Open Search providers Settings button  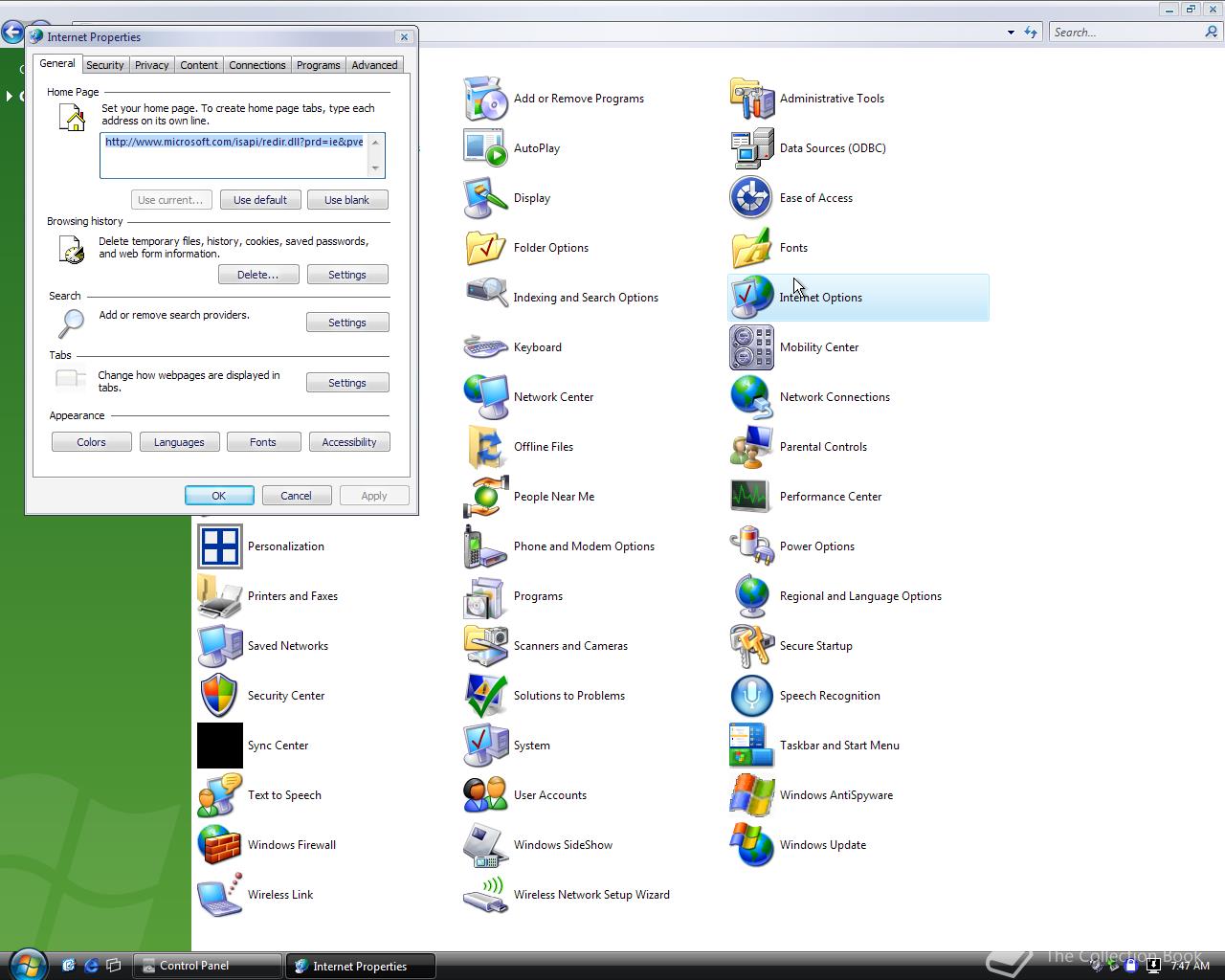click(x=347, y=323)
